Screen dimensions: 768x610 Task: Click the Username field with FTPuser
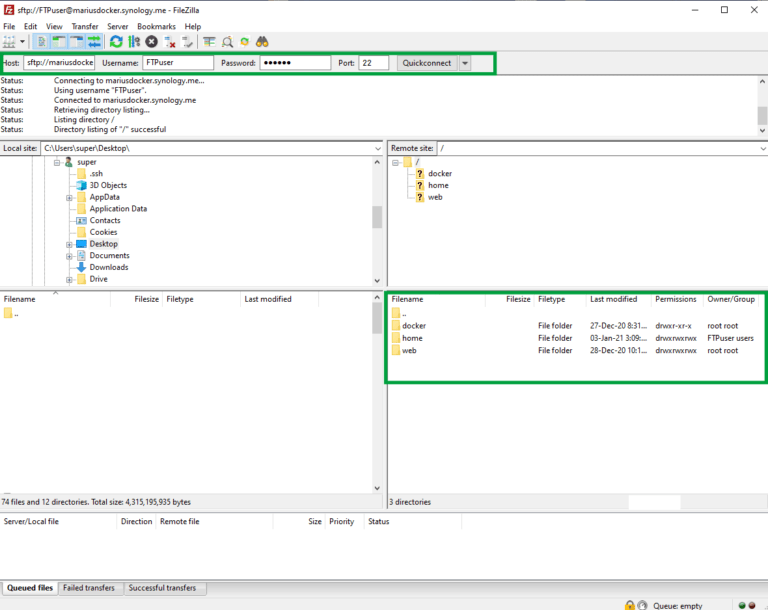coord(178,63)
